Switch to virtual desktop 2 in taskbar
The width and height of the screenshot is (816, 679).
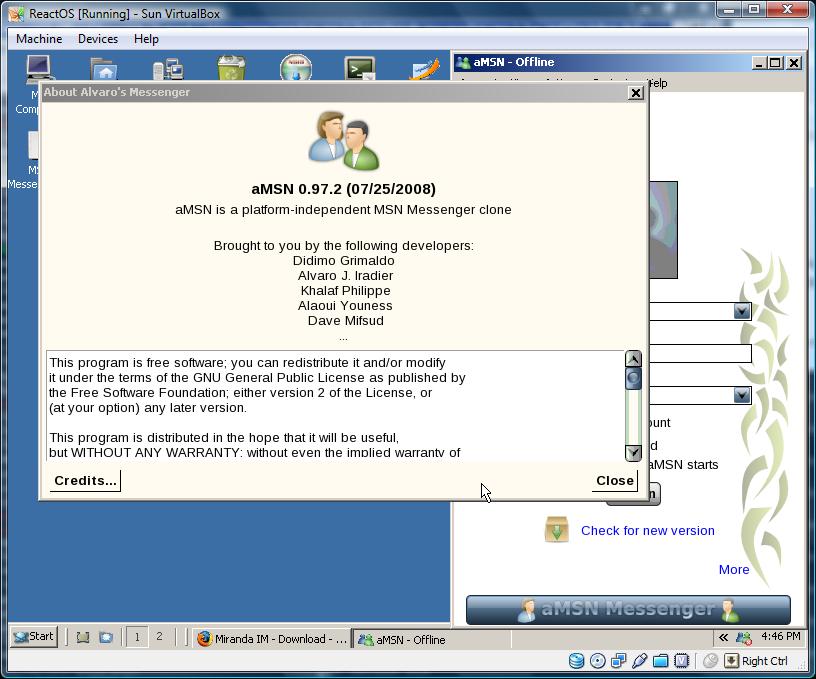tap(159, 637)
